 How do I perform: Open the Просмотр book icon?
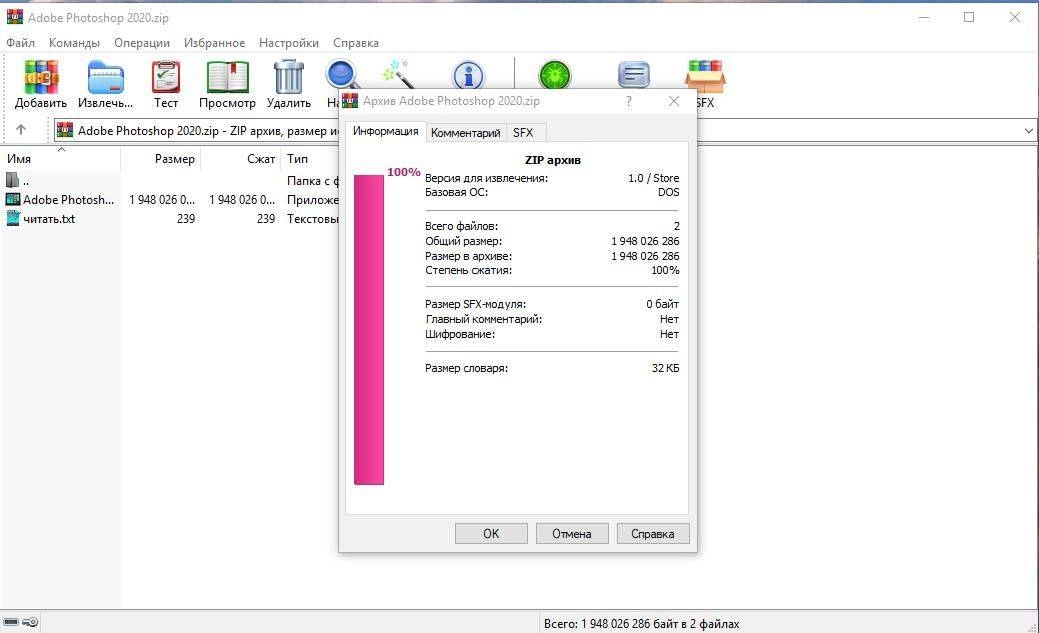pyautogui.click(x=227, y=77)
